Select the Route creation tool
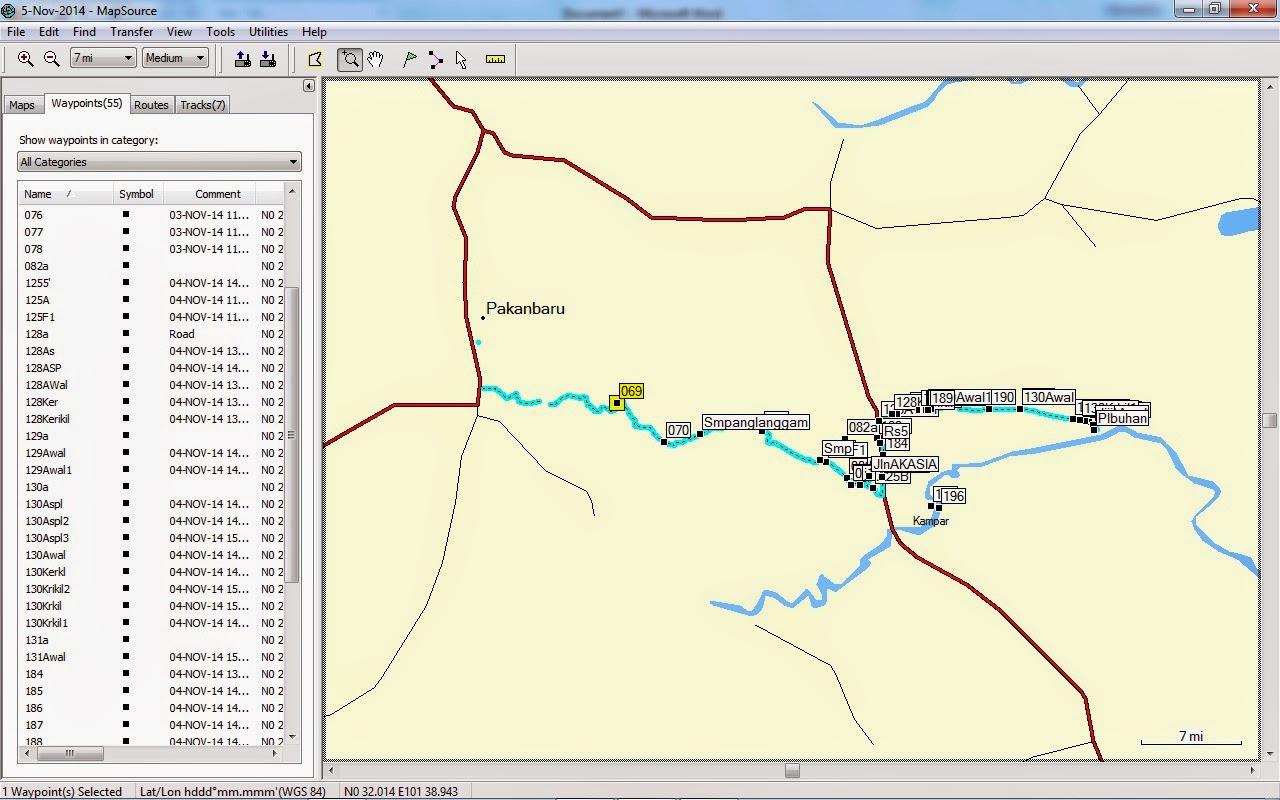Viewport: 1280px width, 800px height. pos(435,59)
